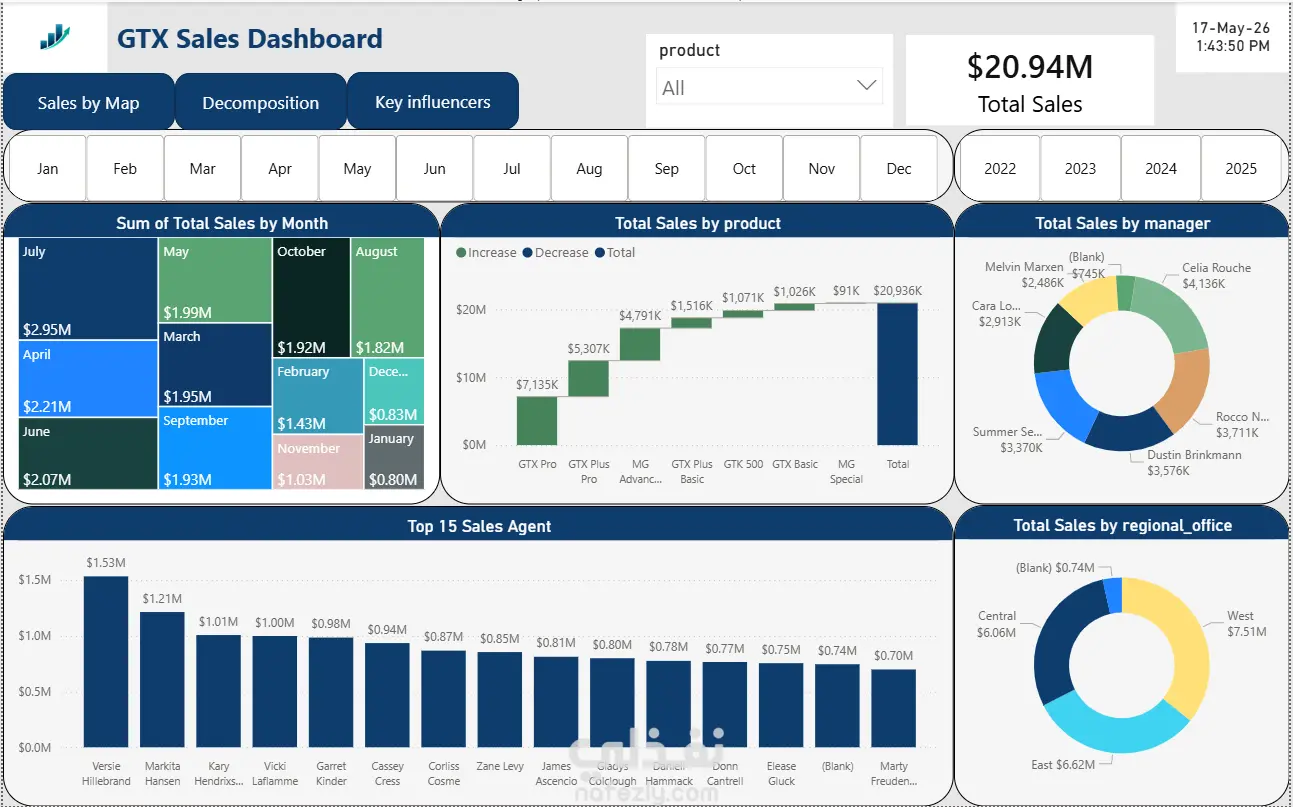Toggle the Dec month filter

[x=899, y=168]
